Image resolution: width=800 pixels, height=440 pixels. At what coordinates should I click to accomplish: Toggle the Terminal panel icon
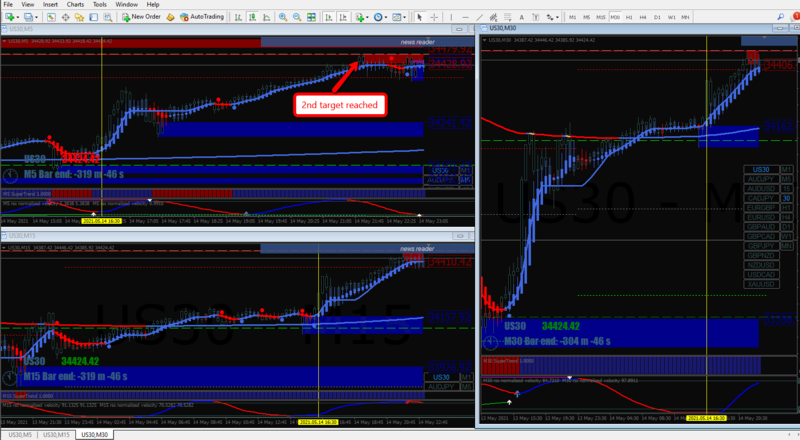(93, 17)
